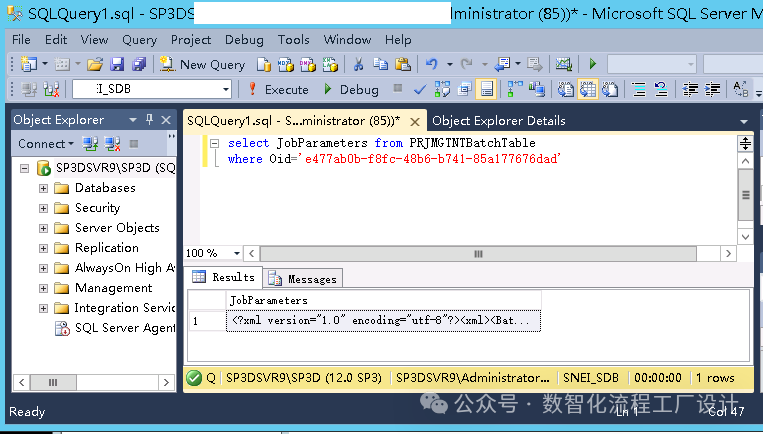Screen dimensions: 763x434
Task: Open the Tools menu
Action: pyautogui.click(x=293, y=39)
